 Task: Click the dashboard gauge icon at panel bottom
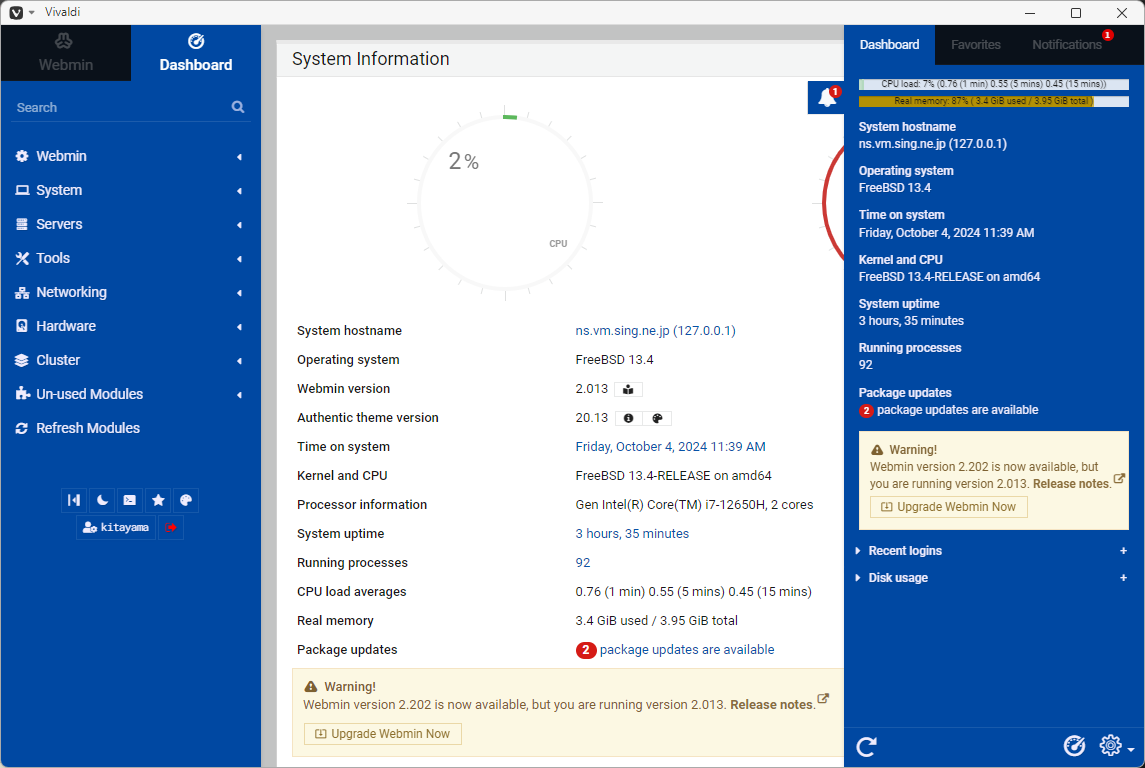click(x=1074, y=745)
